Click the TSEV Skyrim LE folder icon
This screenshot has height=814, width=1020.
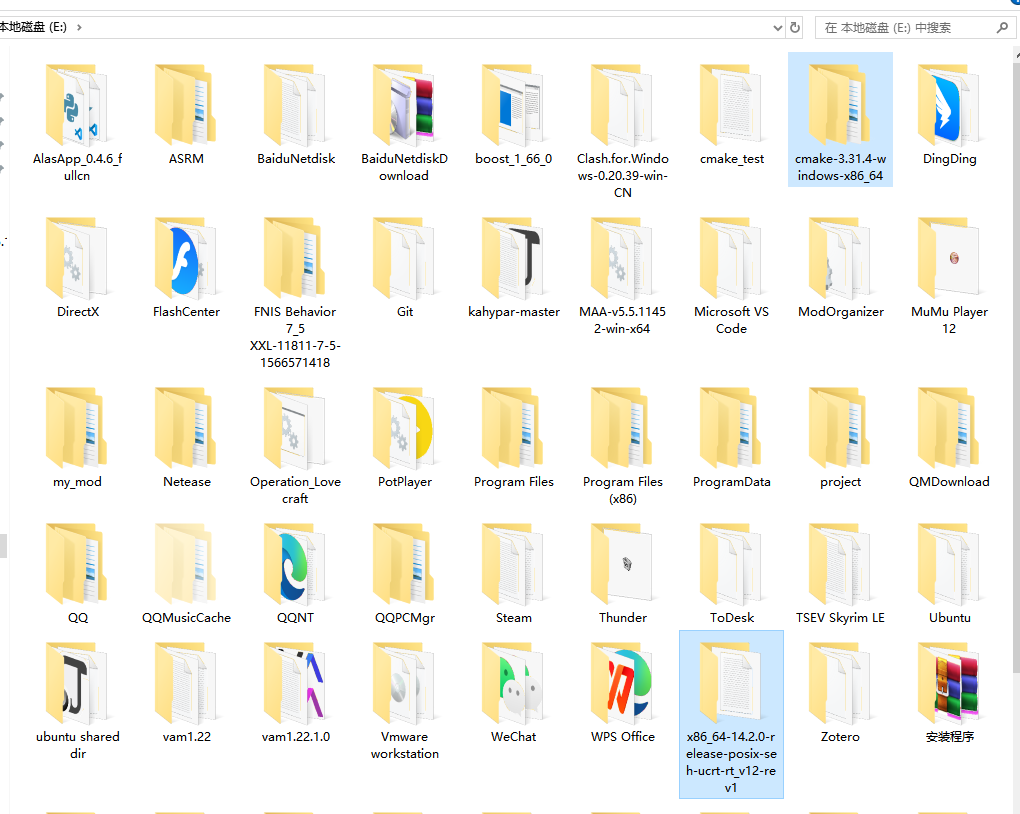click(x=840, y=564)
